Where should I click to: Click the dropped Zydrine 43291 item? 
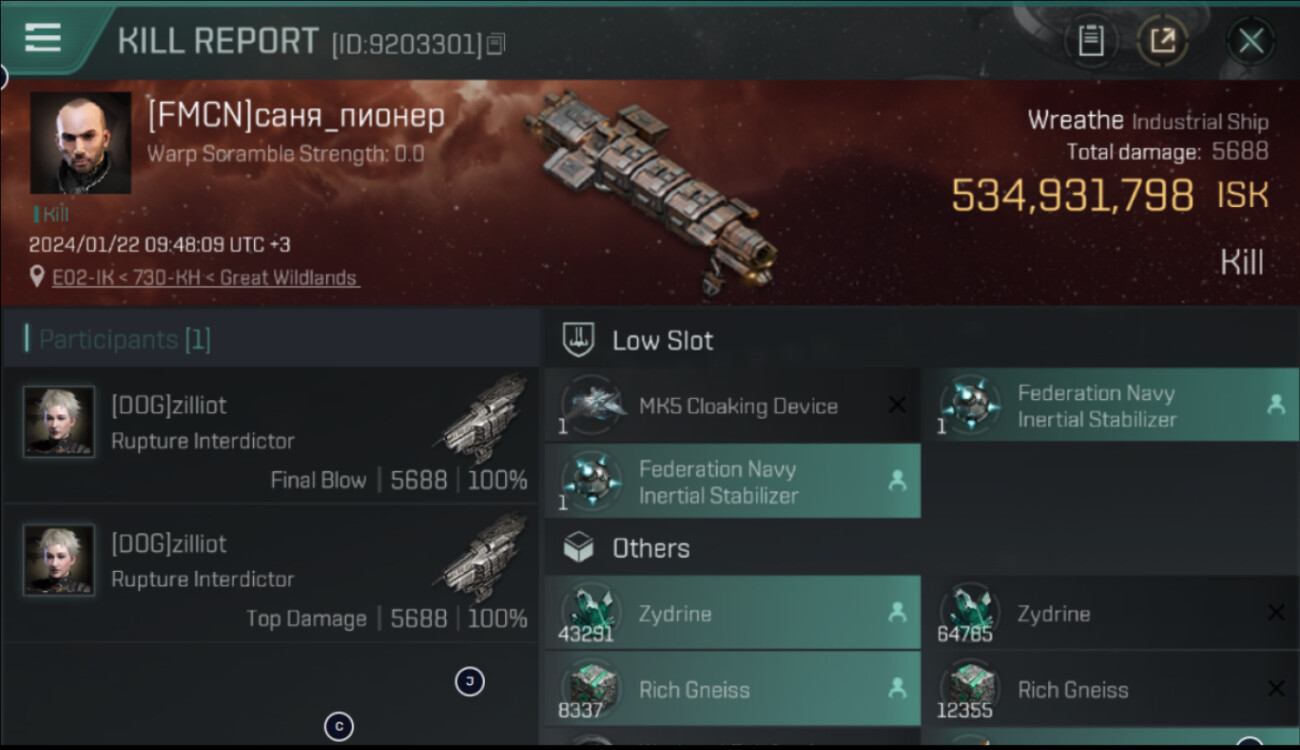point(732,614)
